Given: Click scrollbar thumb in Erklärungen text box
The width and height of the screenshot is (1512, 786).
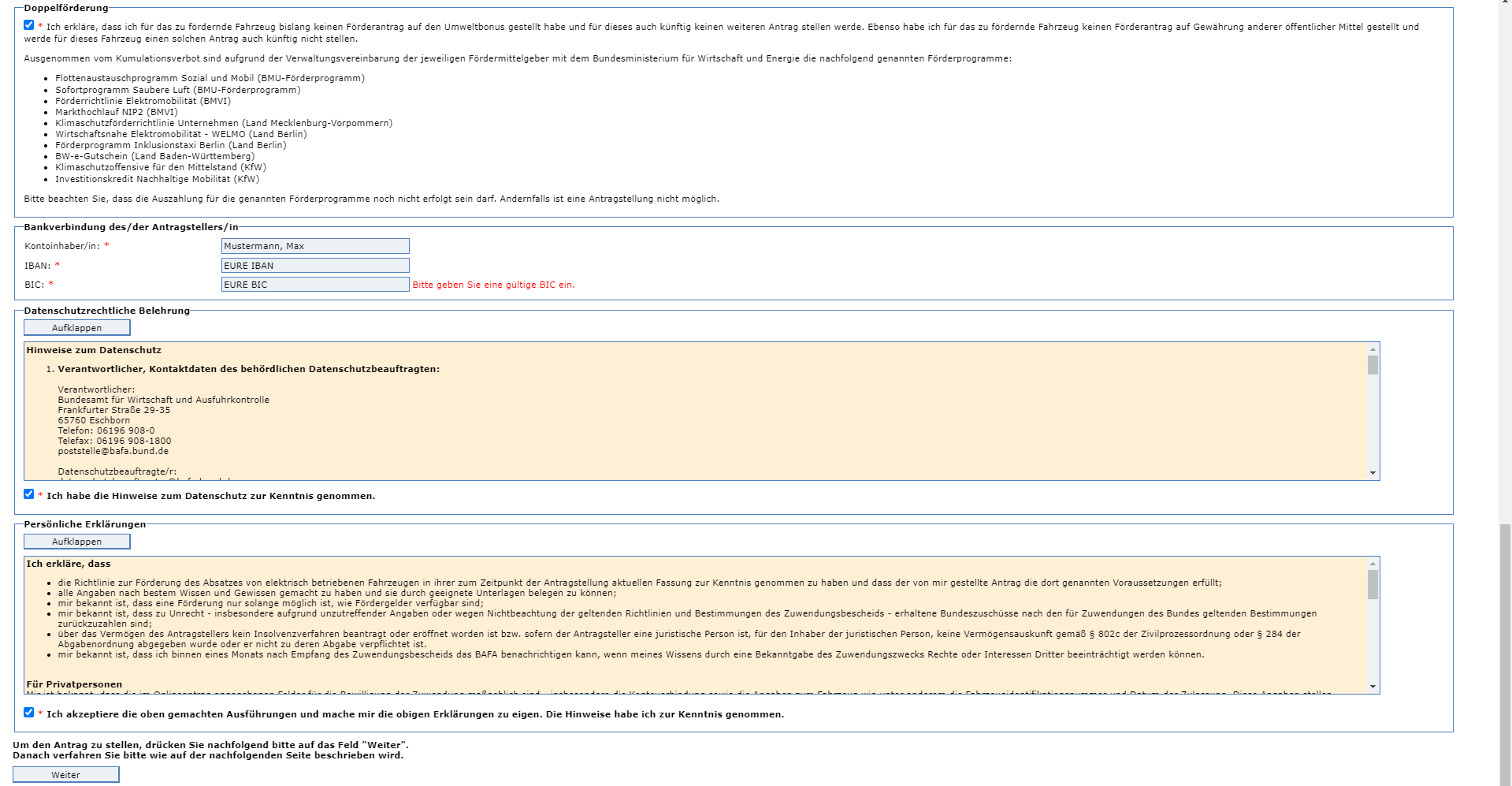Looking at the screenshot, I should 1373,584.
